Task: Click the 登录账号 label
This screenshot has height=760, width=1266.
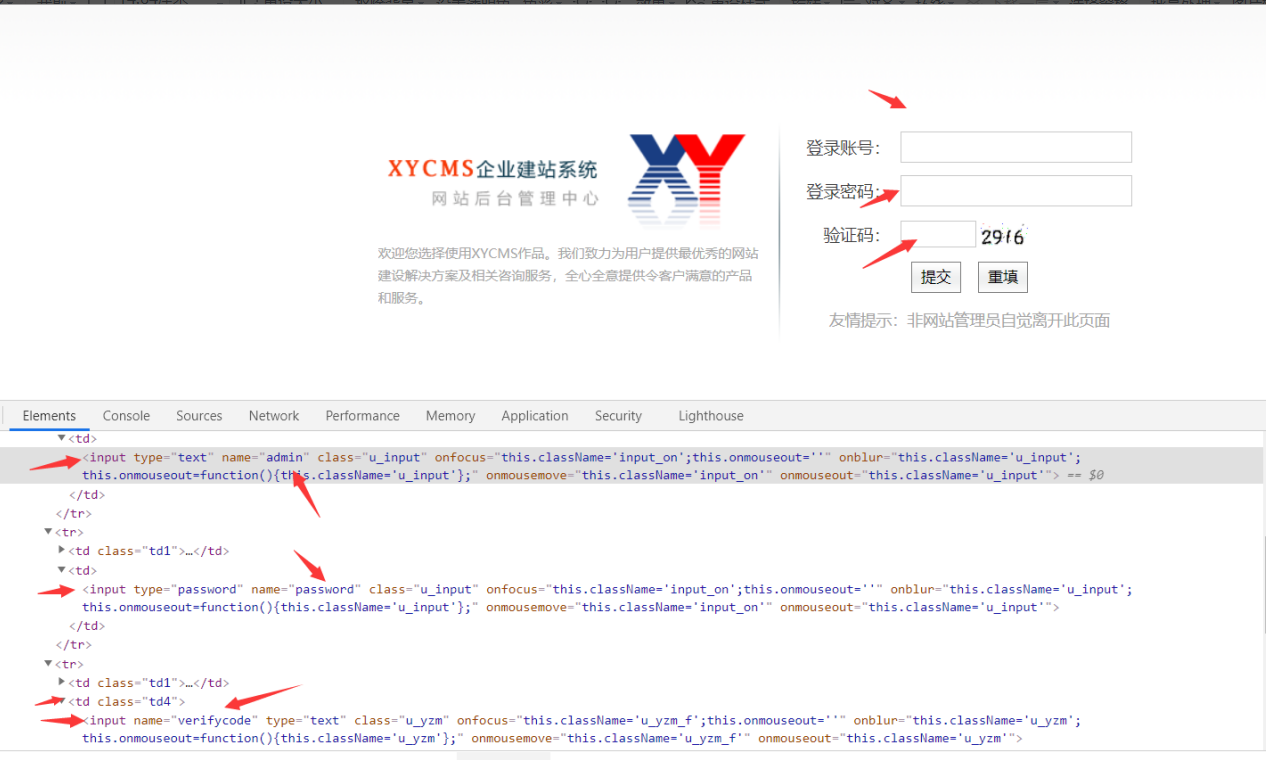Action: tap(843, 148)
